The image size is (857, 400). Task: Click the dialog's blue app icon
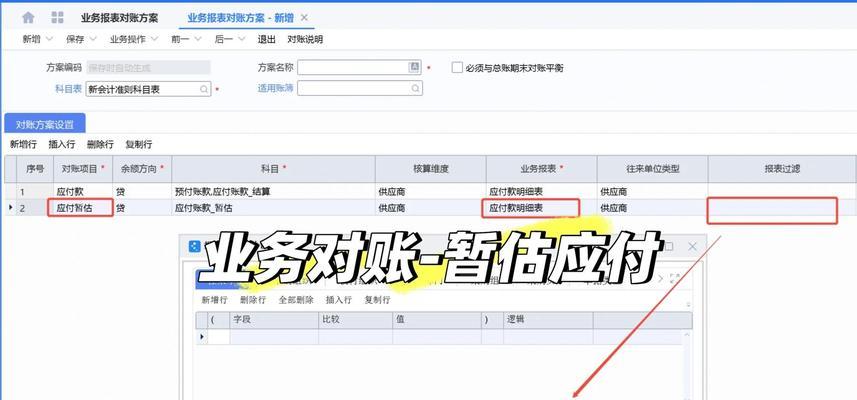coord(194,246)
